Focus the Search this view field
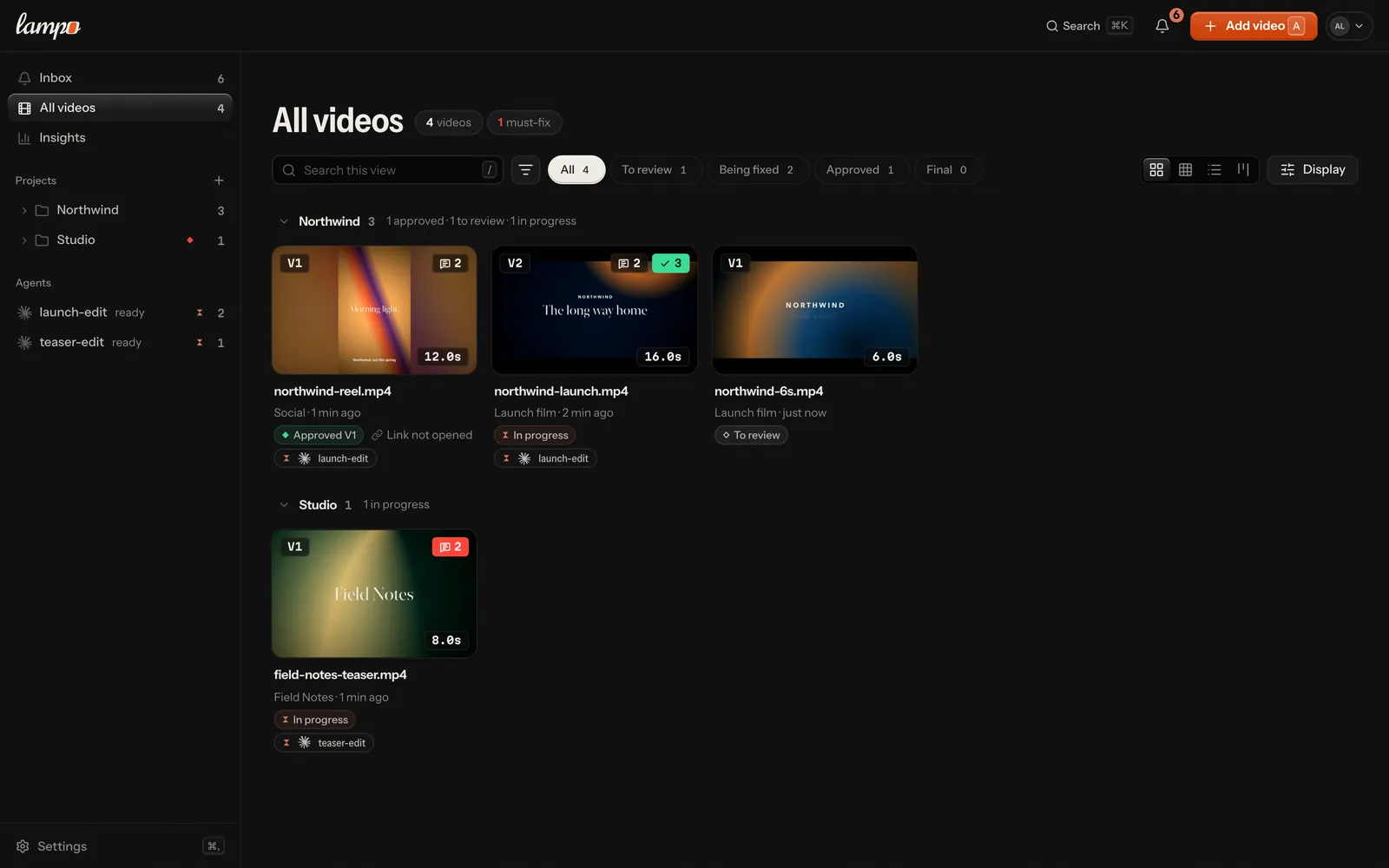The image size is (1389, 868). [387, 170]
